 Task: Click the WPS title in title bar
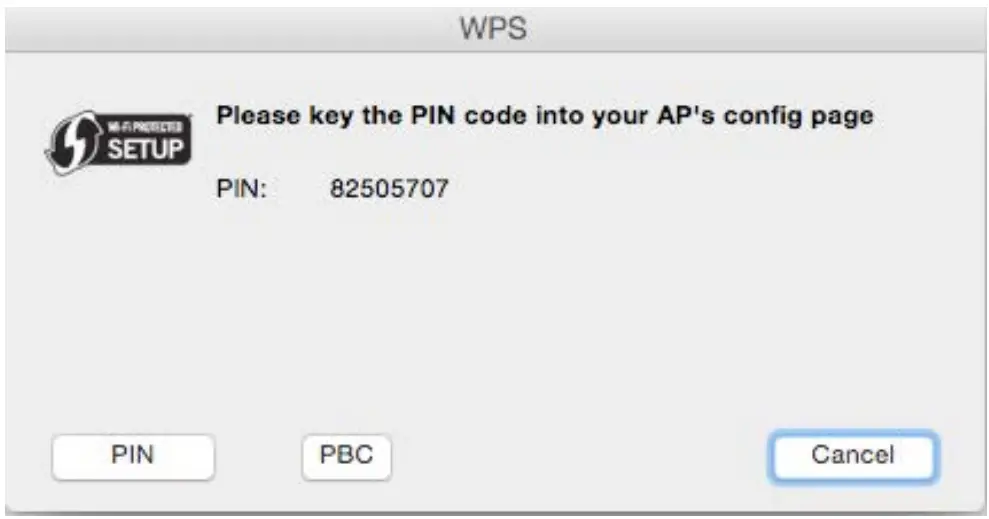pyautogui.click(x=494, y=28)
